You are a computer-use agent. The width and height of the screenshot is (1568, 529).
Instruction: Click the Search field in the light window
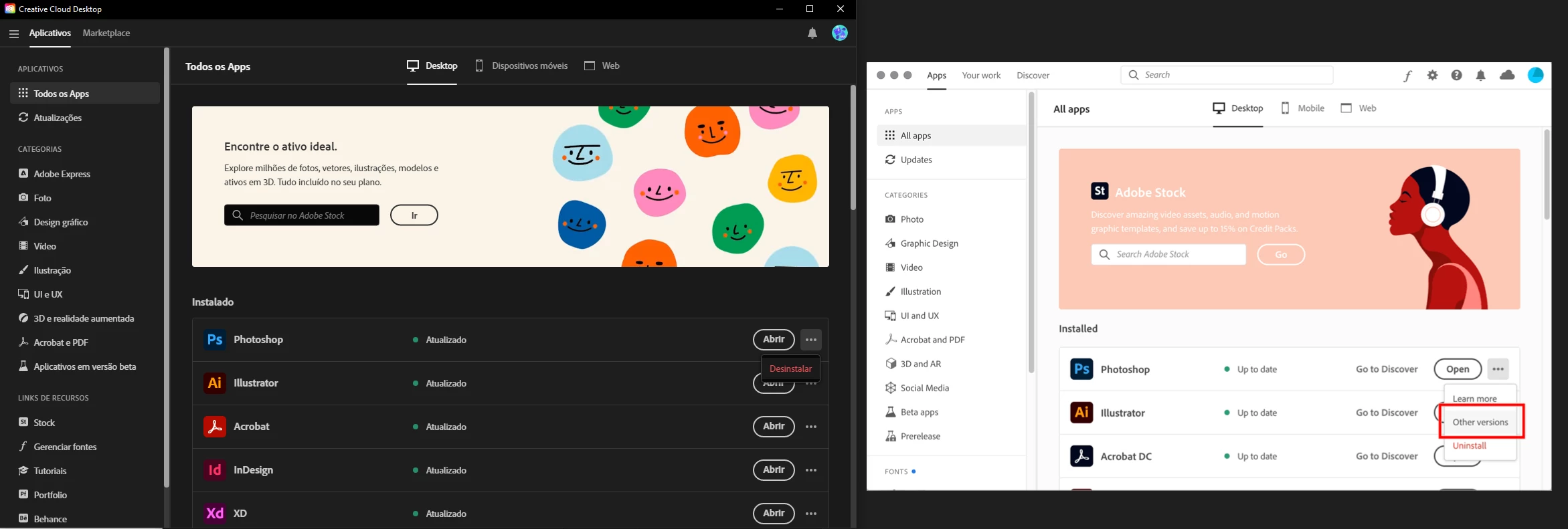(1227, 75)
